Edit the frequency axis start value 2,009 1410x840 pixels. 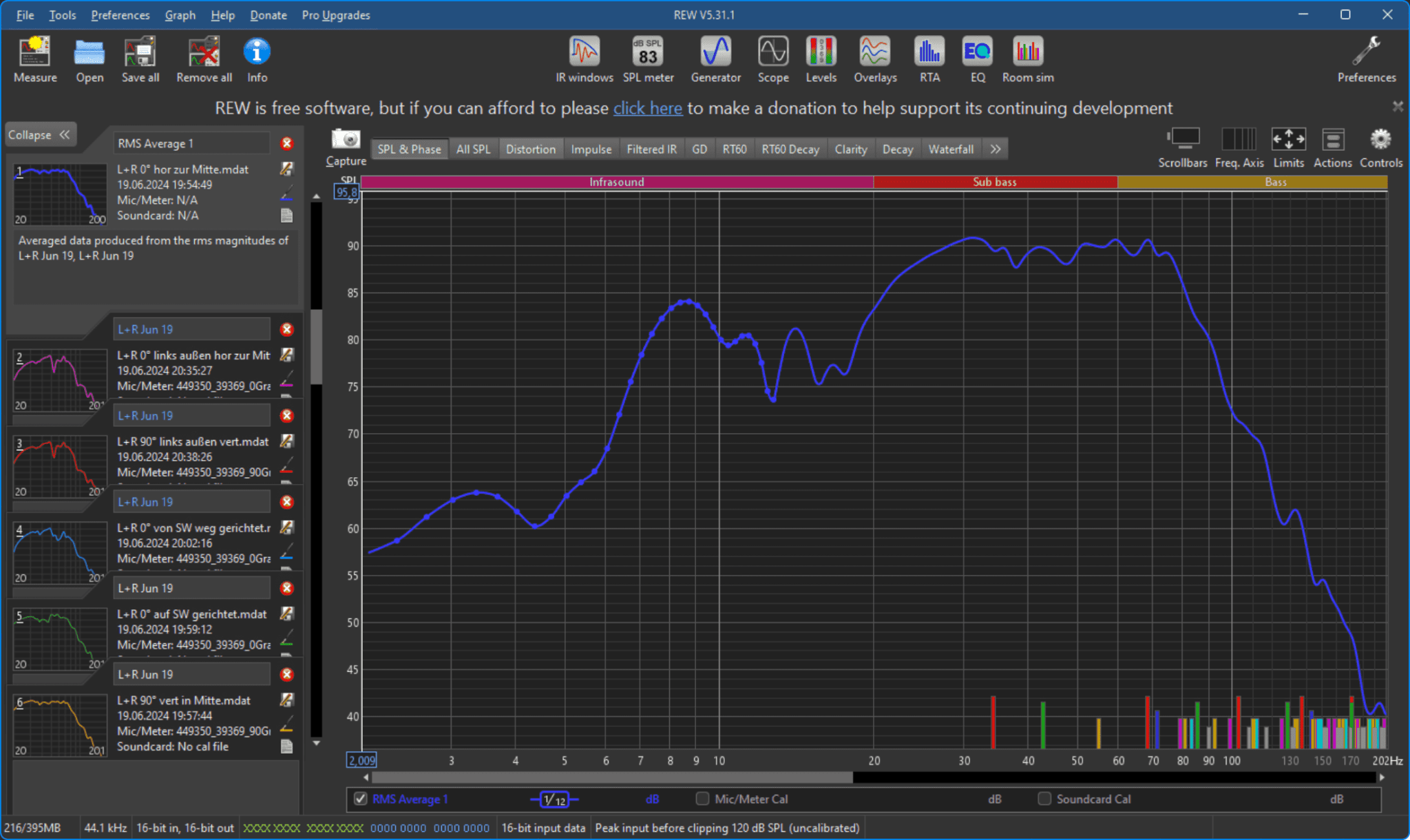(361, 760)
